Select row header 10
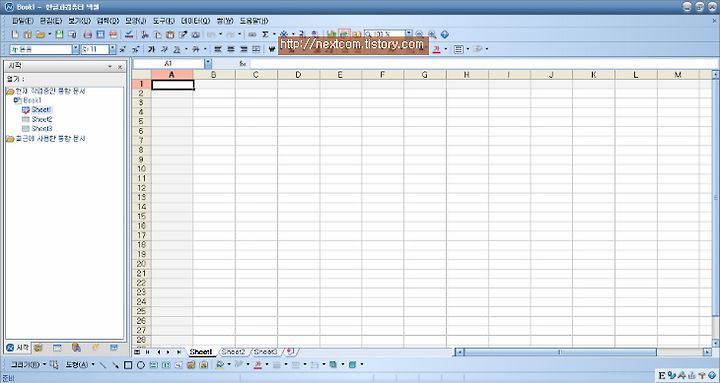The width and height of the screenshot is (720, 383). pos(141,169)
